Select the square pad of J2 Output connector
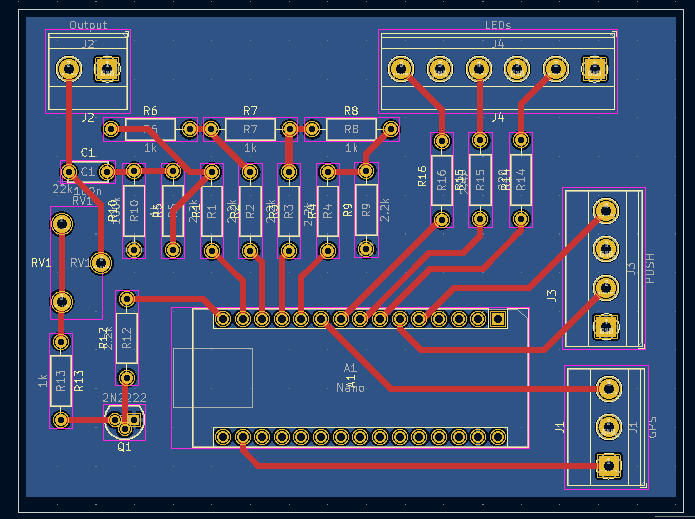Screen dimensions: 695x519 [107, 69]
